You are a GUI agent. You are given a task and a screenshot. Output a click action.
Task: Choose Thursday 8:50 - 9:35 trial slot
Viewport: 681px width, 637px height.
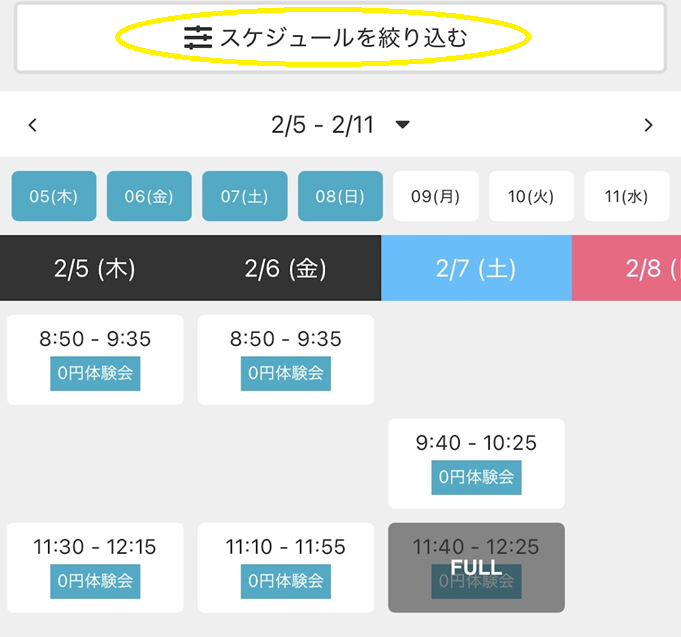[95, 360]
